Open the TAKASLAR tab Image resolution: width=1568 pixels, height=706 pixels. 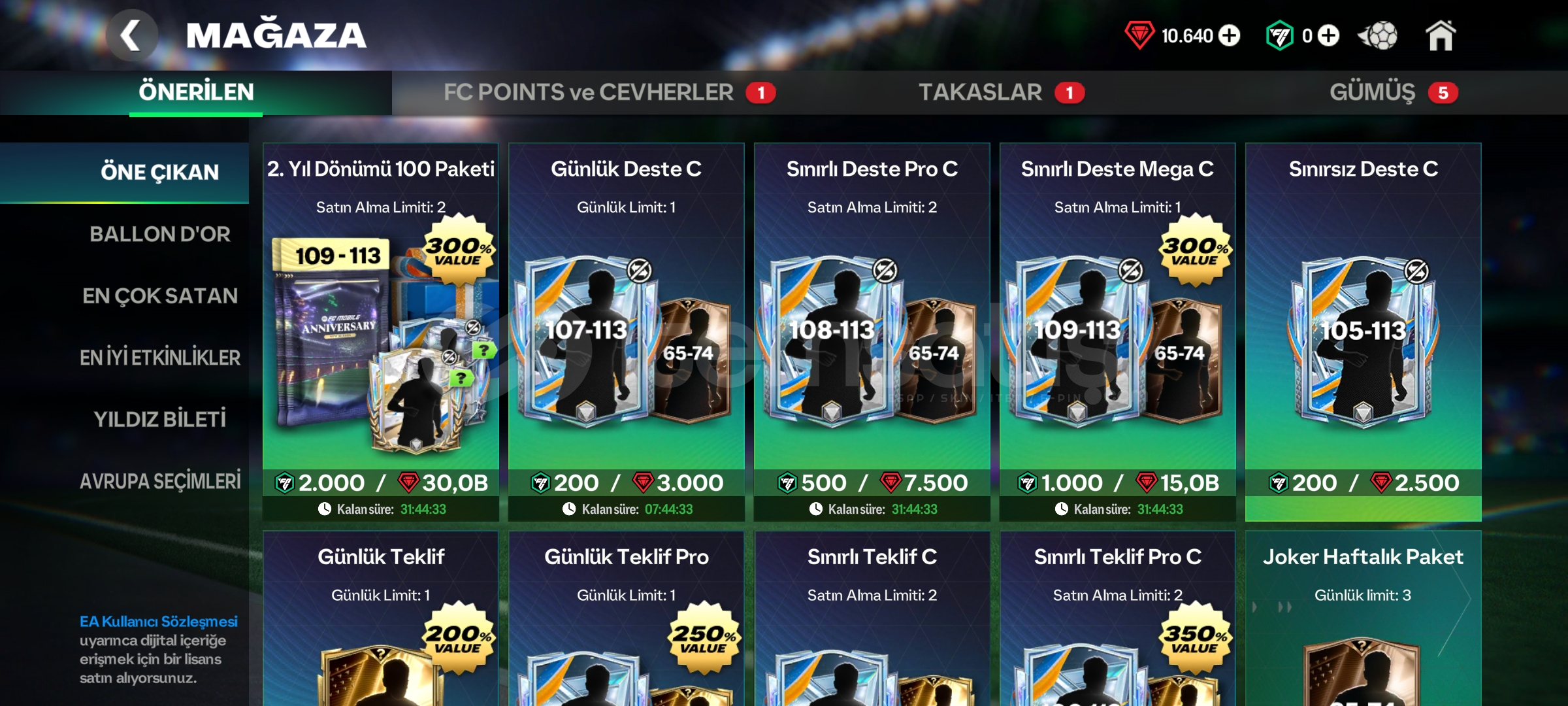[980, 92]
